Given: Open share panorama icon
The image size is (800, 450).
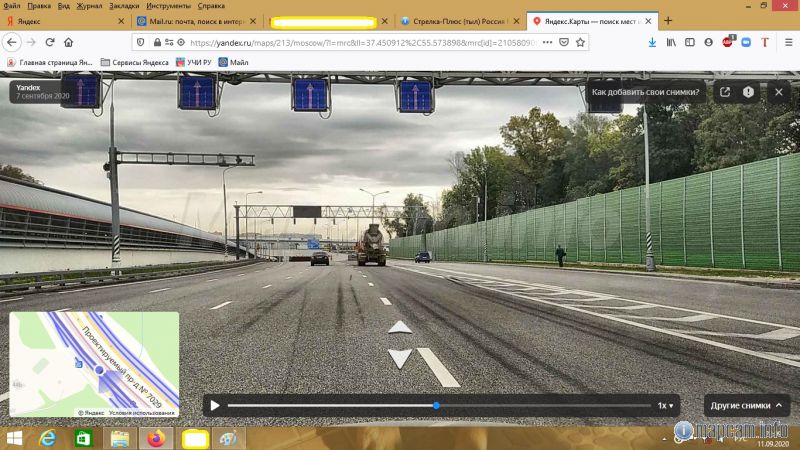Looking at the screenshot, I should (x=724, y=92).
